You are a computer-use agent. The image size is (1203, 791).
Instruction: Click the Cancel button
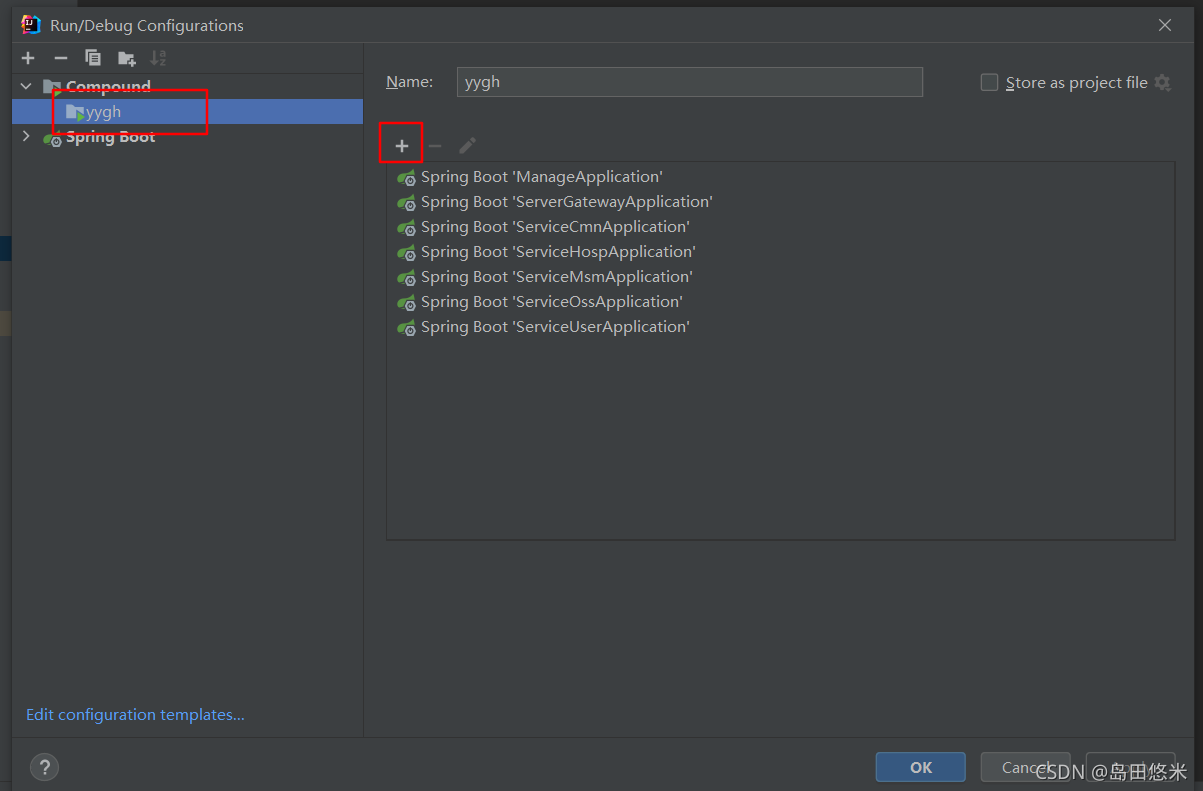[x=1026, y=767]
